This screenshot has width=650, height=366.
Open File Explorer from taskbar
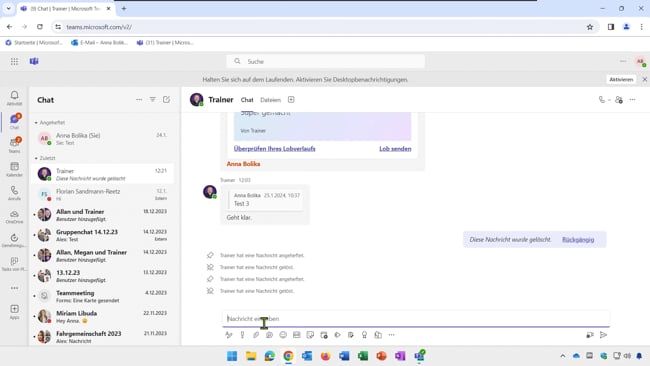pyautogui.click(x=251, y=356)
